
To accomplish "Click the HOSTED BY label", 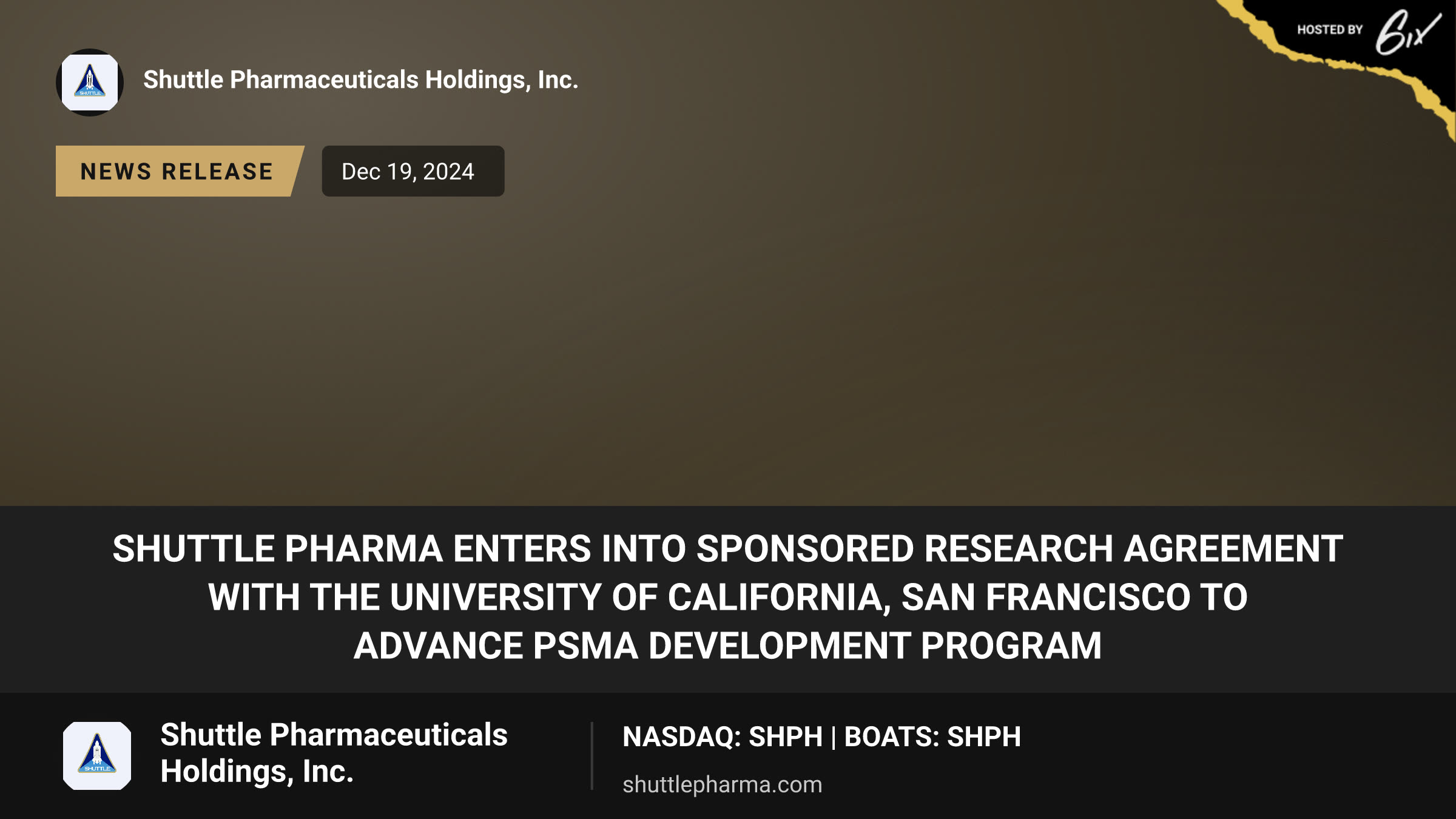I will pos(1330,30).
